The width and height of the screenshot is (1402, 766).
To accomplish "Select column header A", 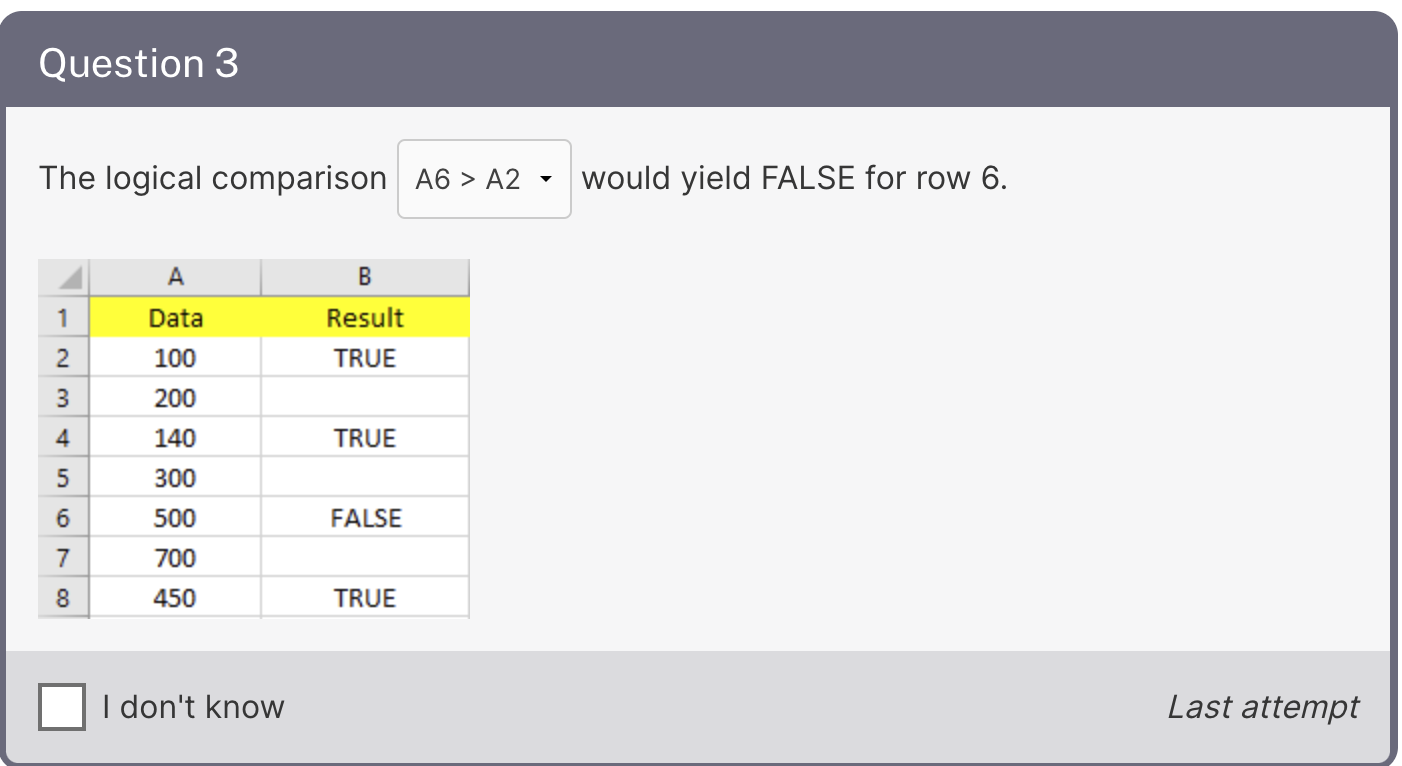I will (x=174, y=277).
